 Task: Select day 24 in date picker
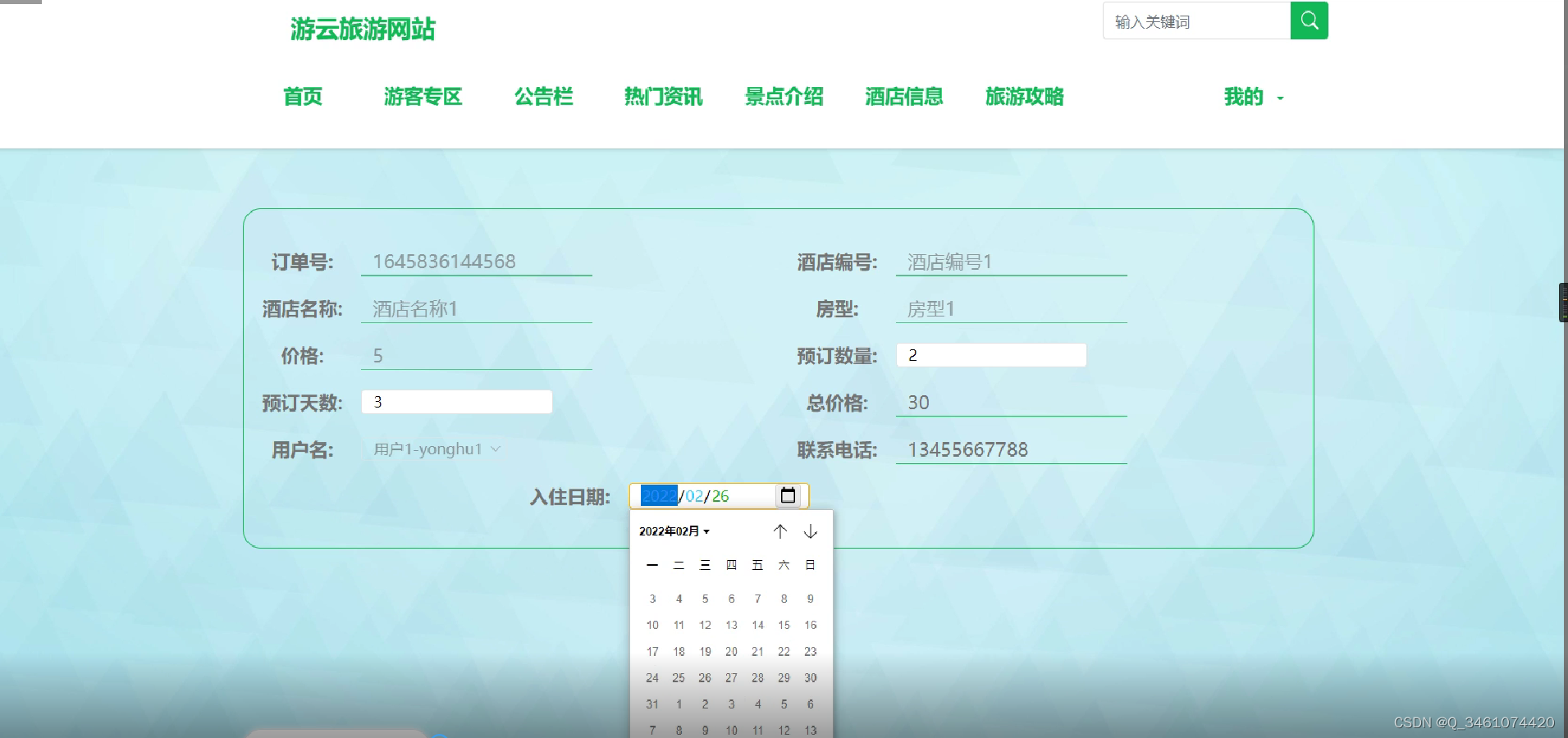(x=652, y=677)
